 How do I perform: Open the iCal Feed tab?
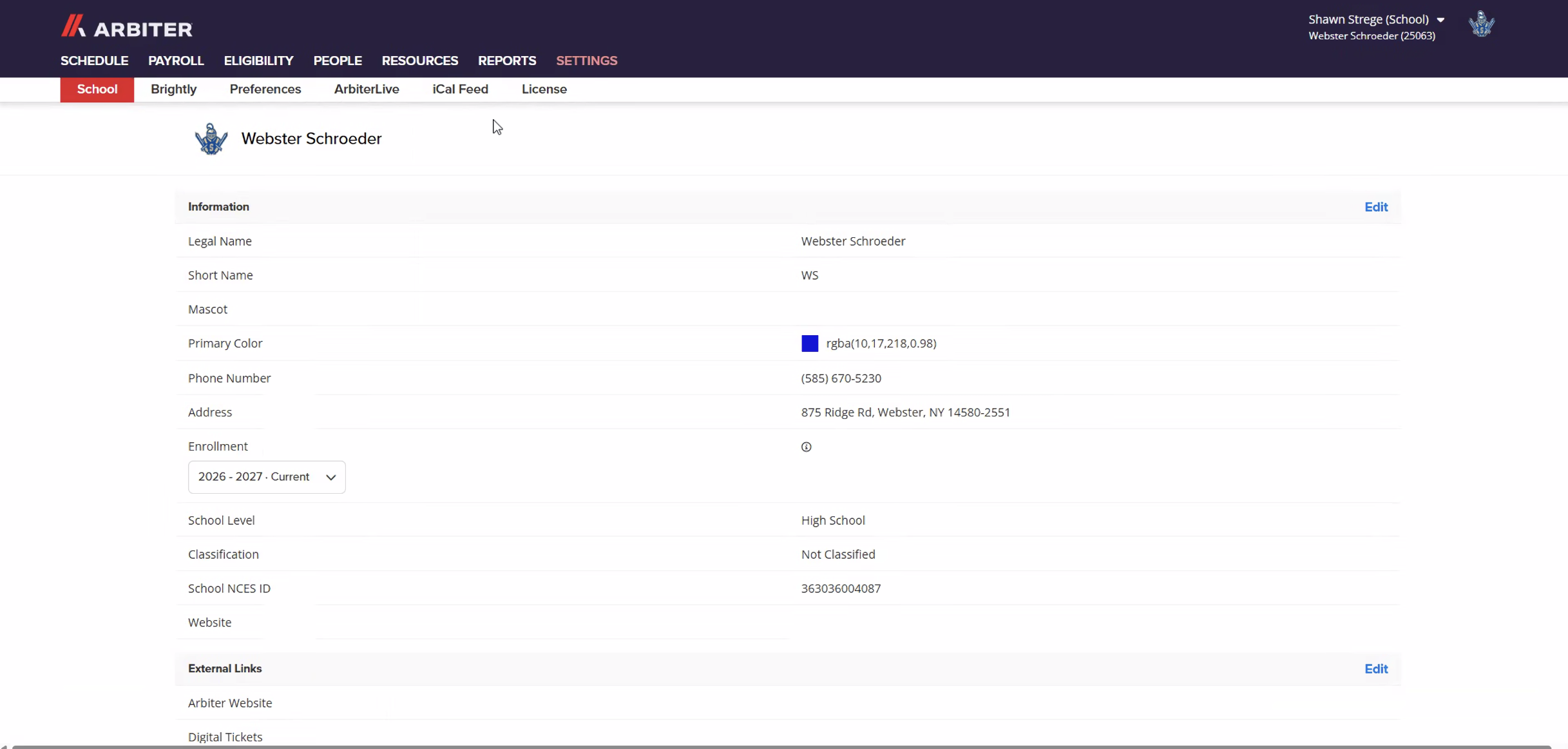(x=461, y=90)
